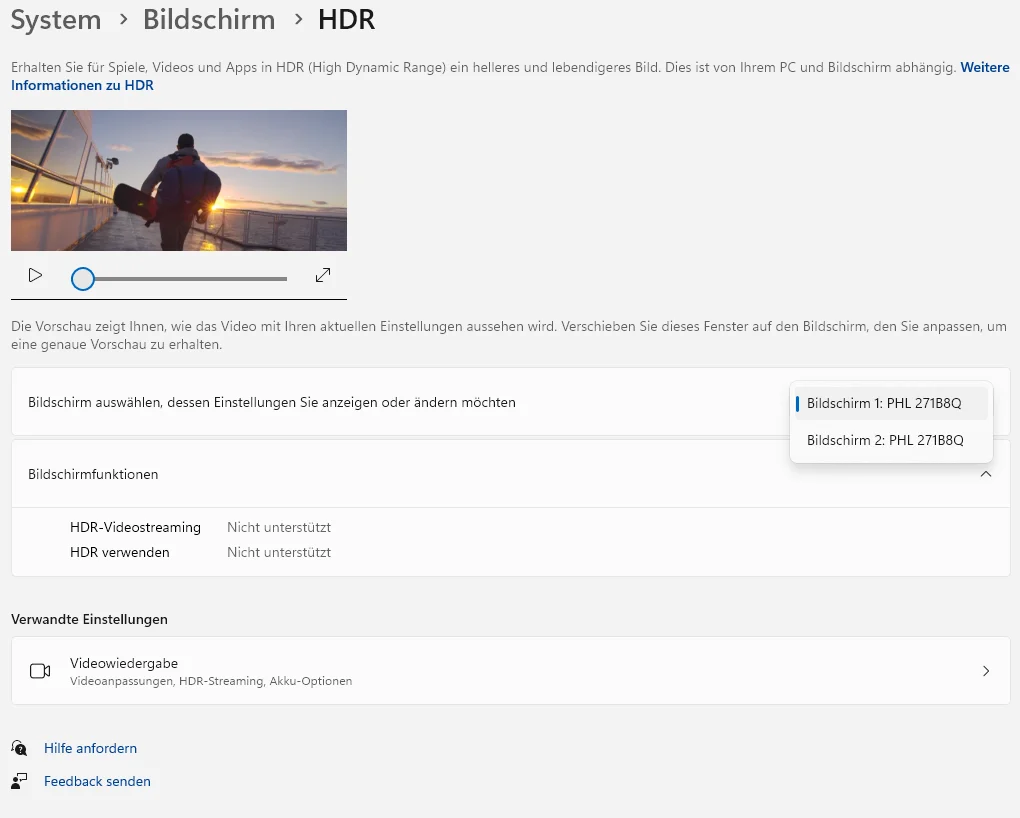Click Videoanpassungen, HDR-Streaming, Akku-Optionen subtitle

click(x=211, y=681)
